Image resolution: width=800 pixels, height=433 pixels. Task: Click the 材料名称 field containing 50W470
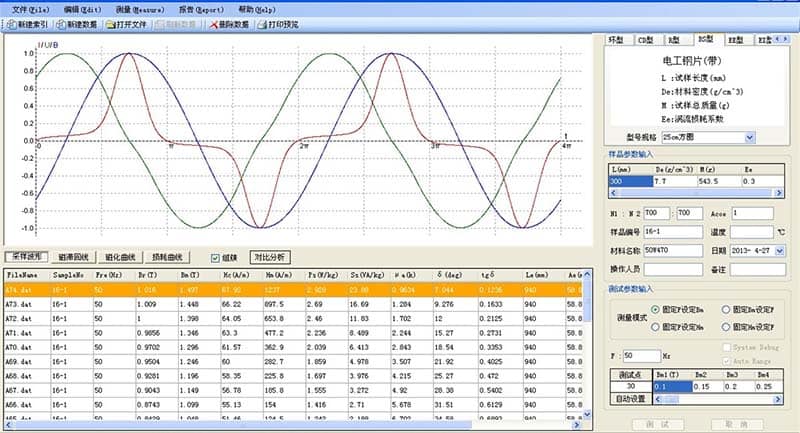[673, 250]
